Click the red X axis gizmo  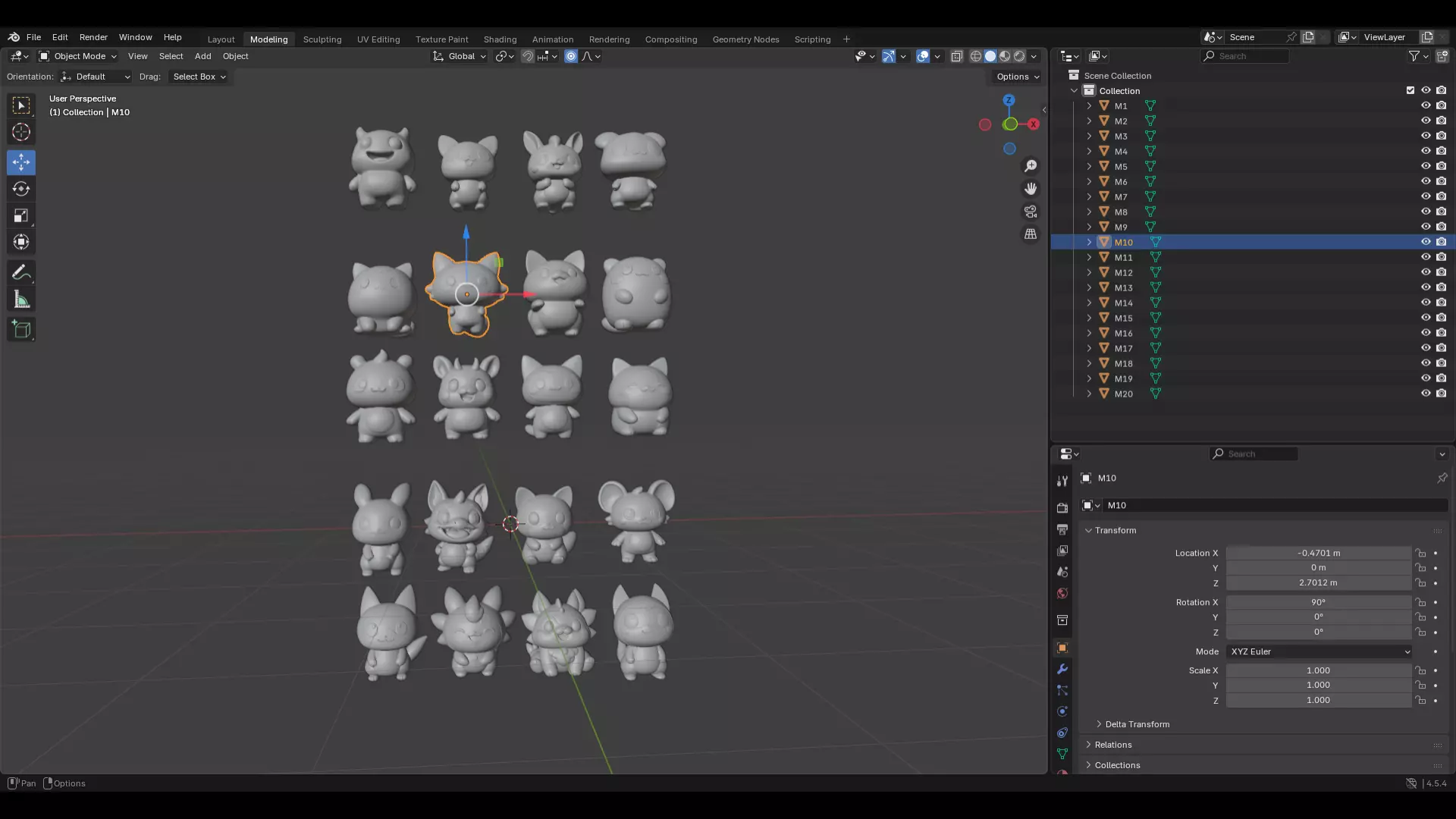[1033, 124]
